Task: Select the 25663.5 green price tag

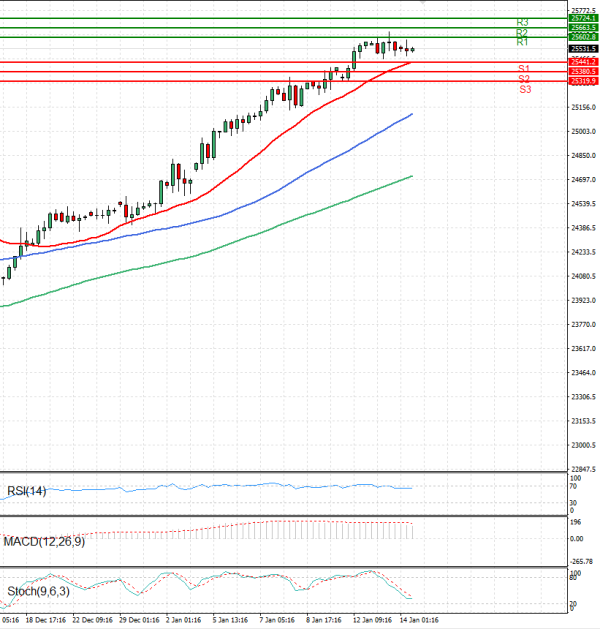Action: [x=583, y=28]
